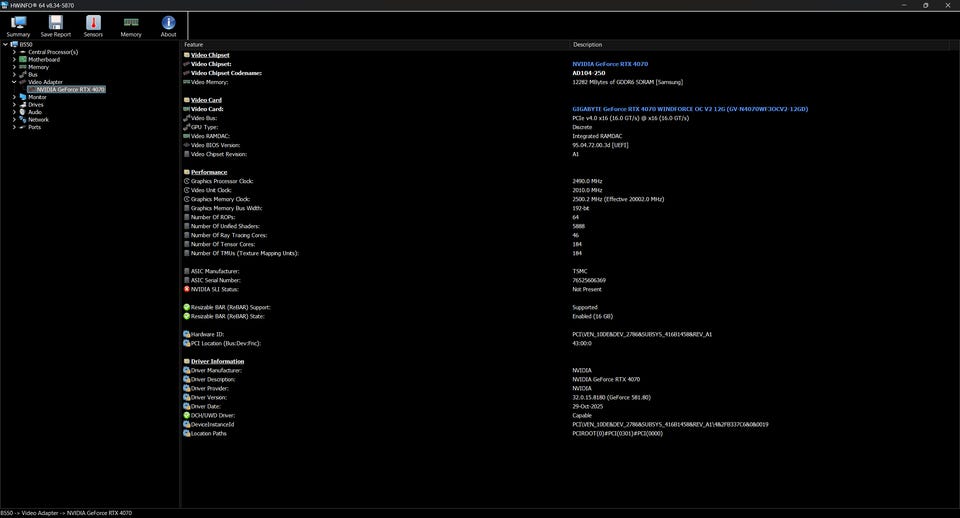
Task: Click the GIGABYTE GeForce RTX 4070 card link
Action: [x=689, y=109]
